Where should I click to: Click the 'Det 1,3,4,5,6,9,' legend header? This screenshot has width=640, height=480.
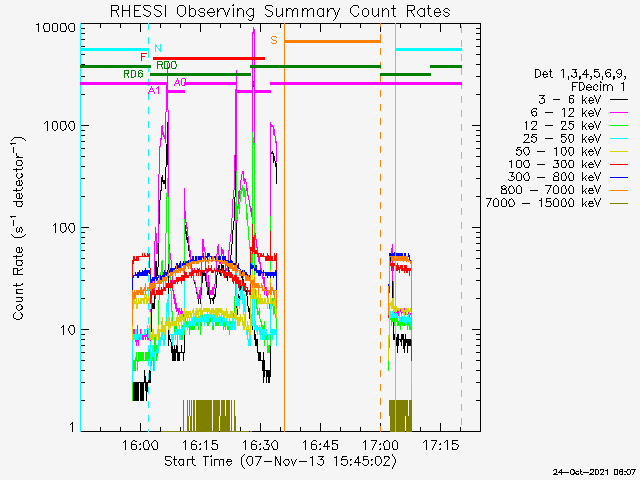coord(580,74)
